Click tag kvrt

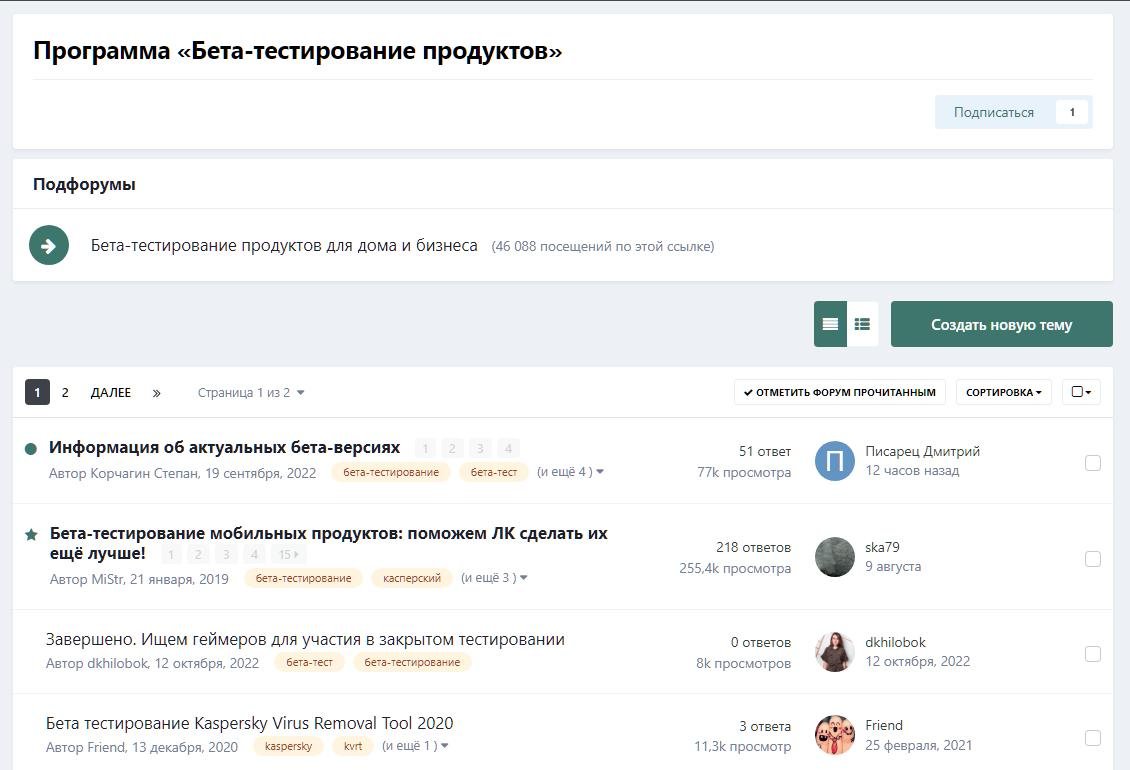point(353,746)
